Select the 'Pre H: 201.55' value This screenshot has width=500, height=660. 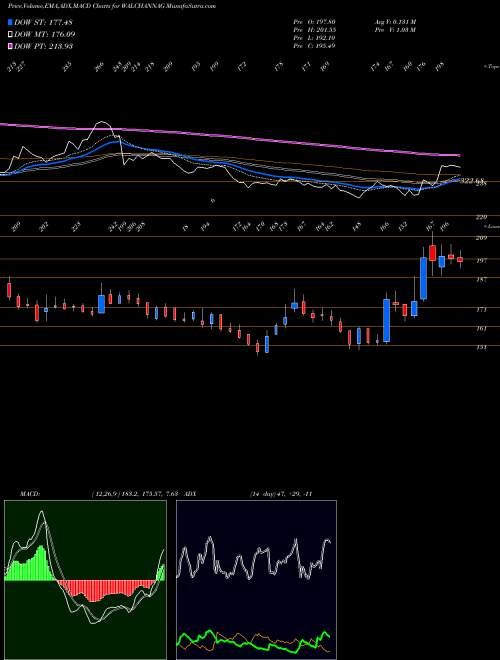click(x=314, y=30)
